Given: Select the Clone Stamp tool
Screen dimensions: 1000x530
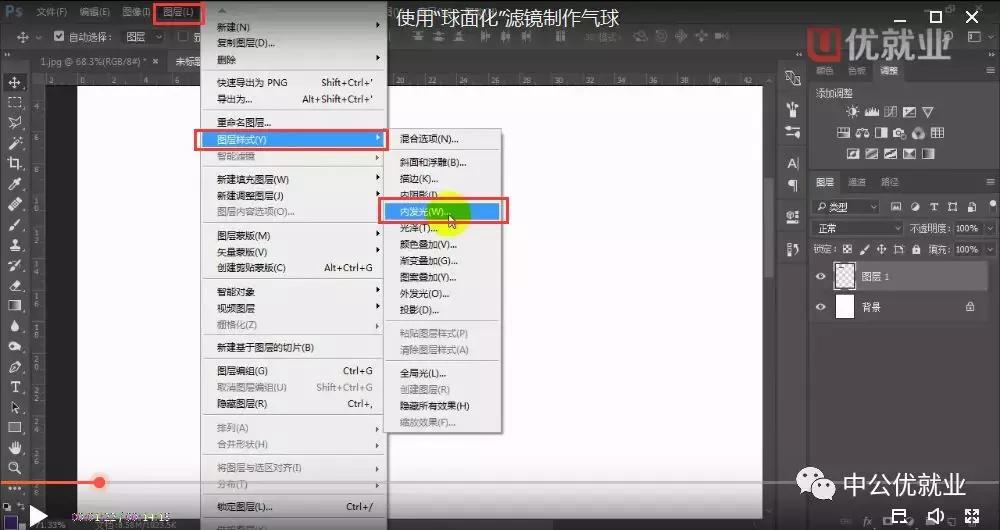Looking at the screenshot, I should pos(14,245).
